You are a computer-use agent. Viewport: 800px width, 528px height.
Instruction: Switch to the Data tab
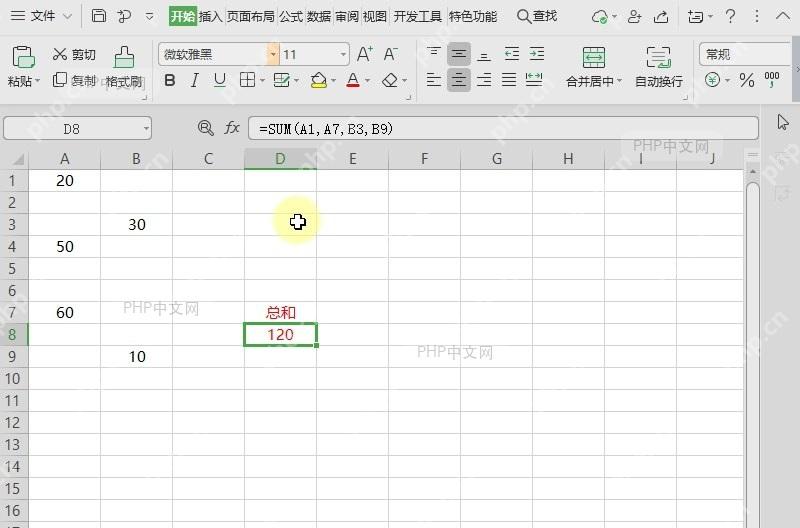pyautogui.click(x=319, y=17)
